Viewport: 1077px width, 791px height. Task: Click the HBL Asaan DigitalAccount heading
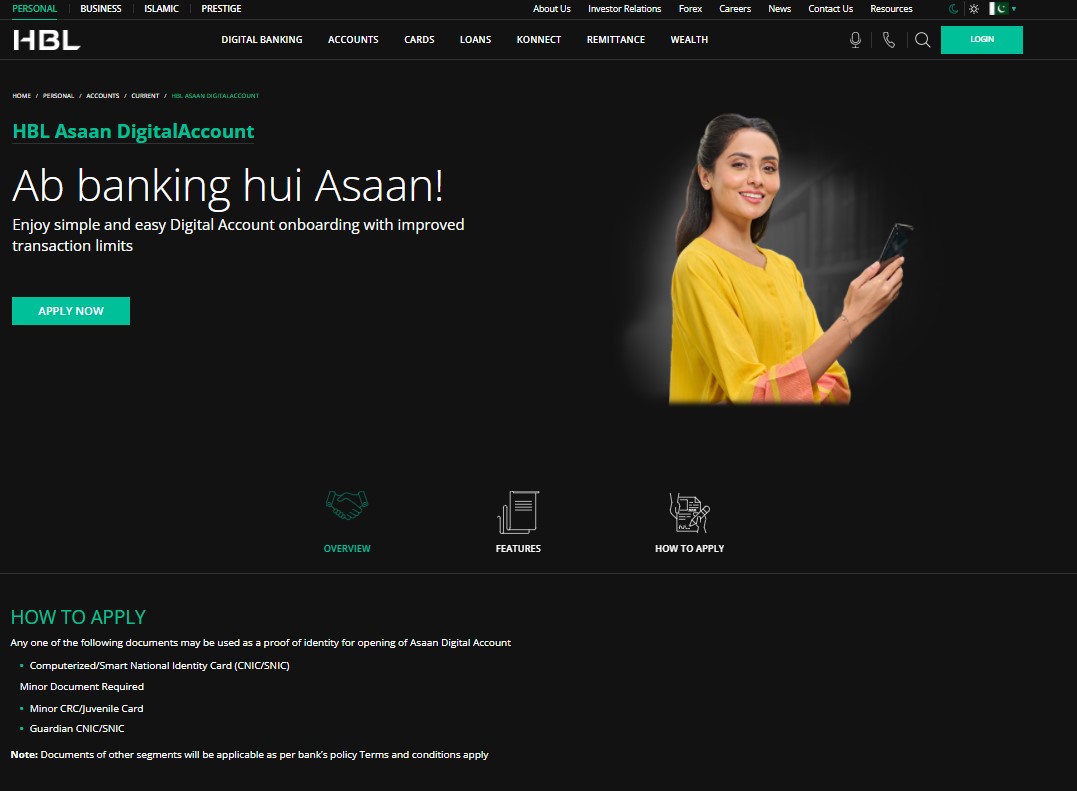[133, 131]
